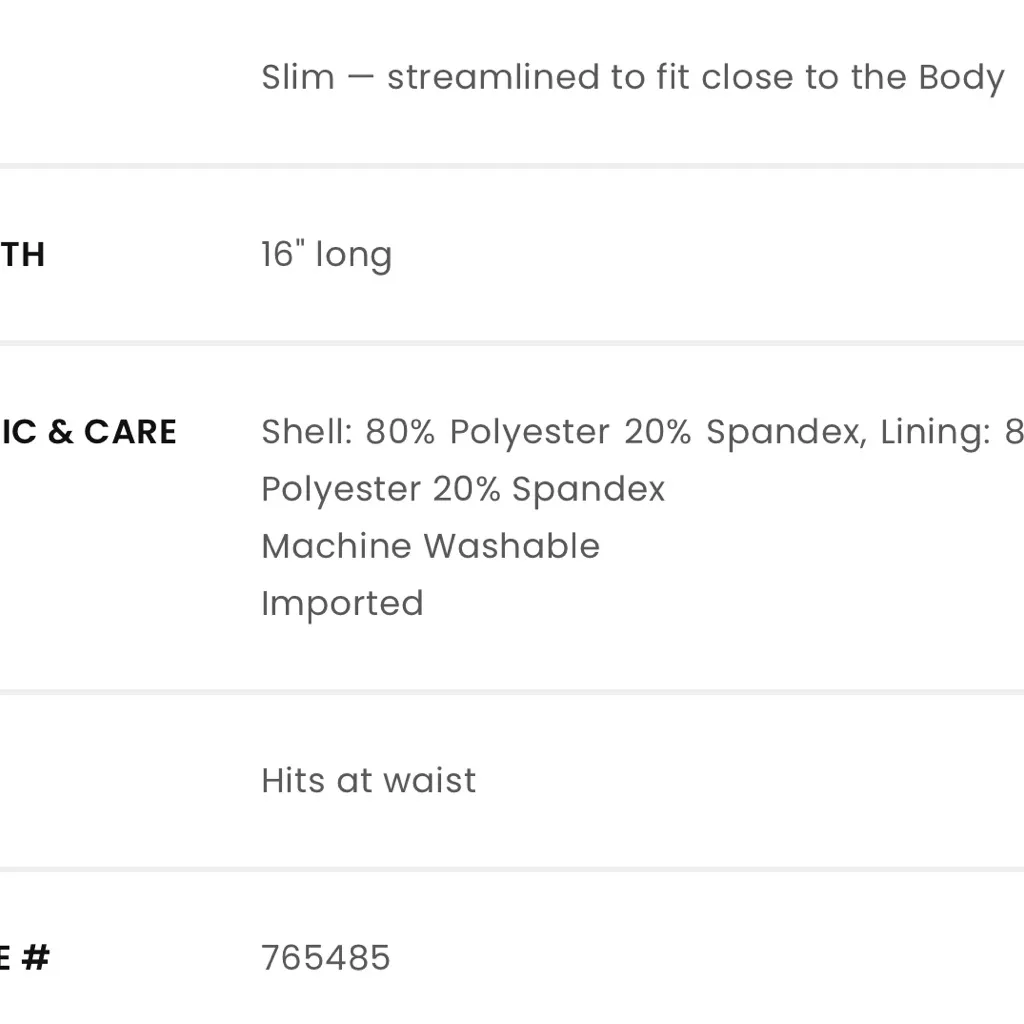Image resolution: width=1024 pixels, height=1024 pixels.
Task: Click the word "Hits" in the rise row
Action: 292,780
